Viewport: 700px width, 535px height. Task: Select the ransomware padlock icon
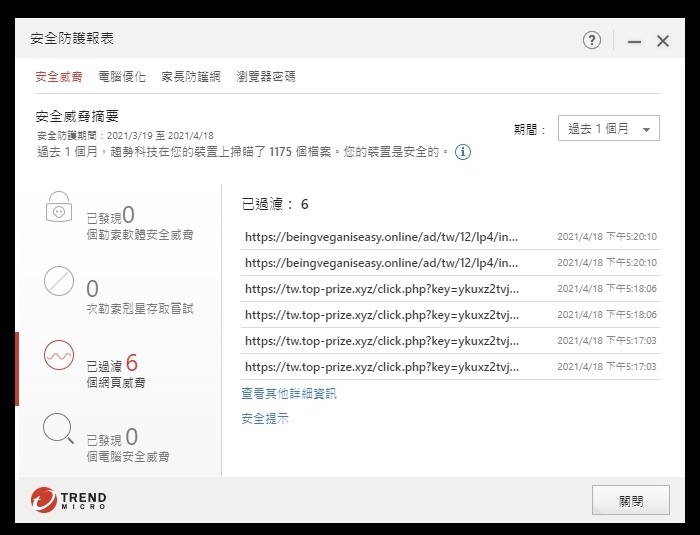(59, 208)
